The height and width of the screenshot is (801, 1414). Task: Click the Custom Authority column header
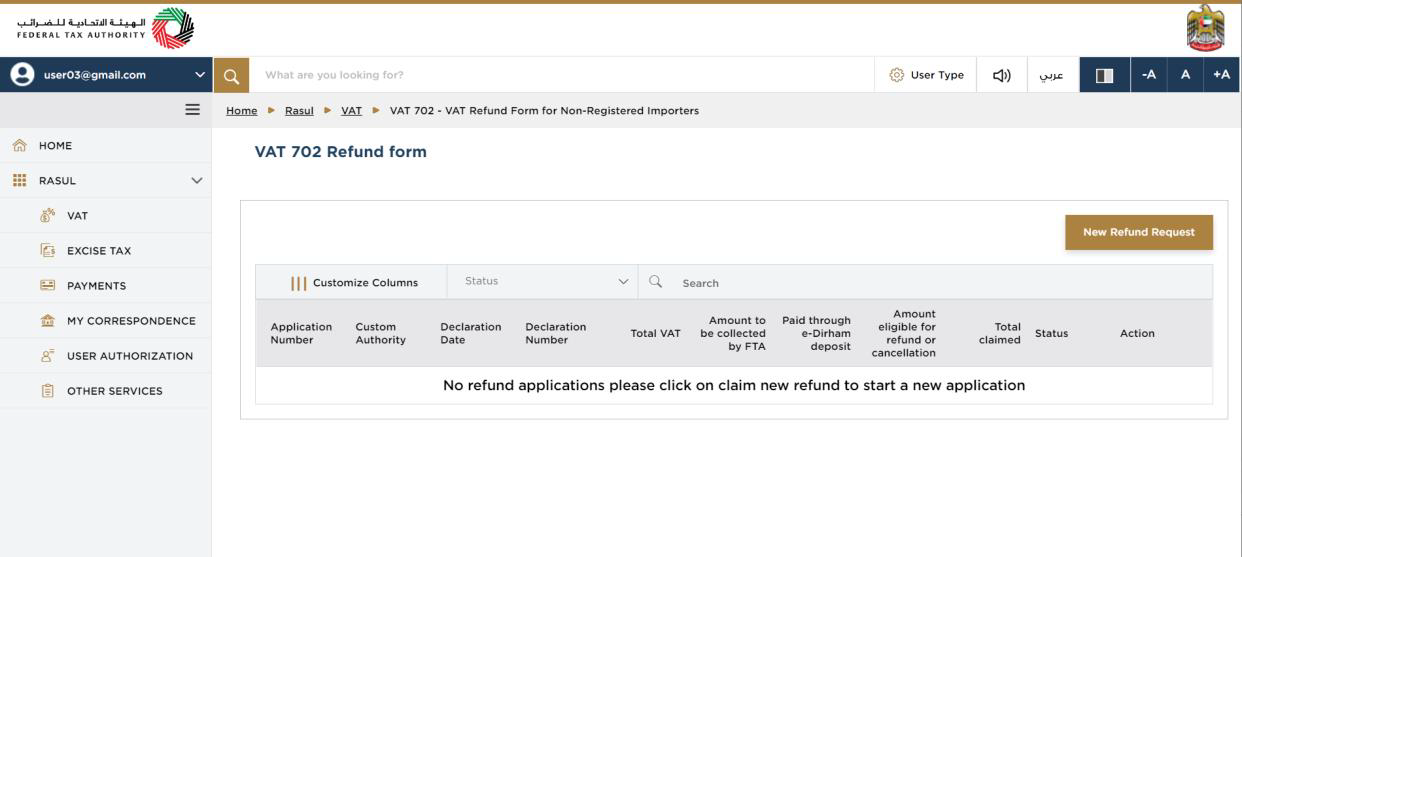[381, 333]
